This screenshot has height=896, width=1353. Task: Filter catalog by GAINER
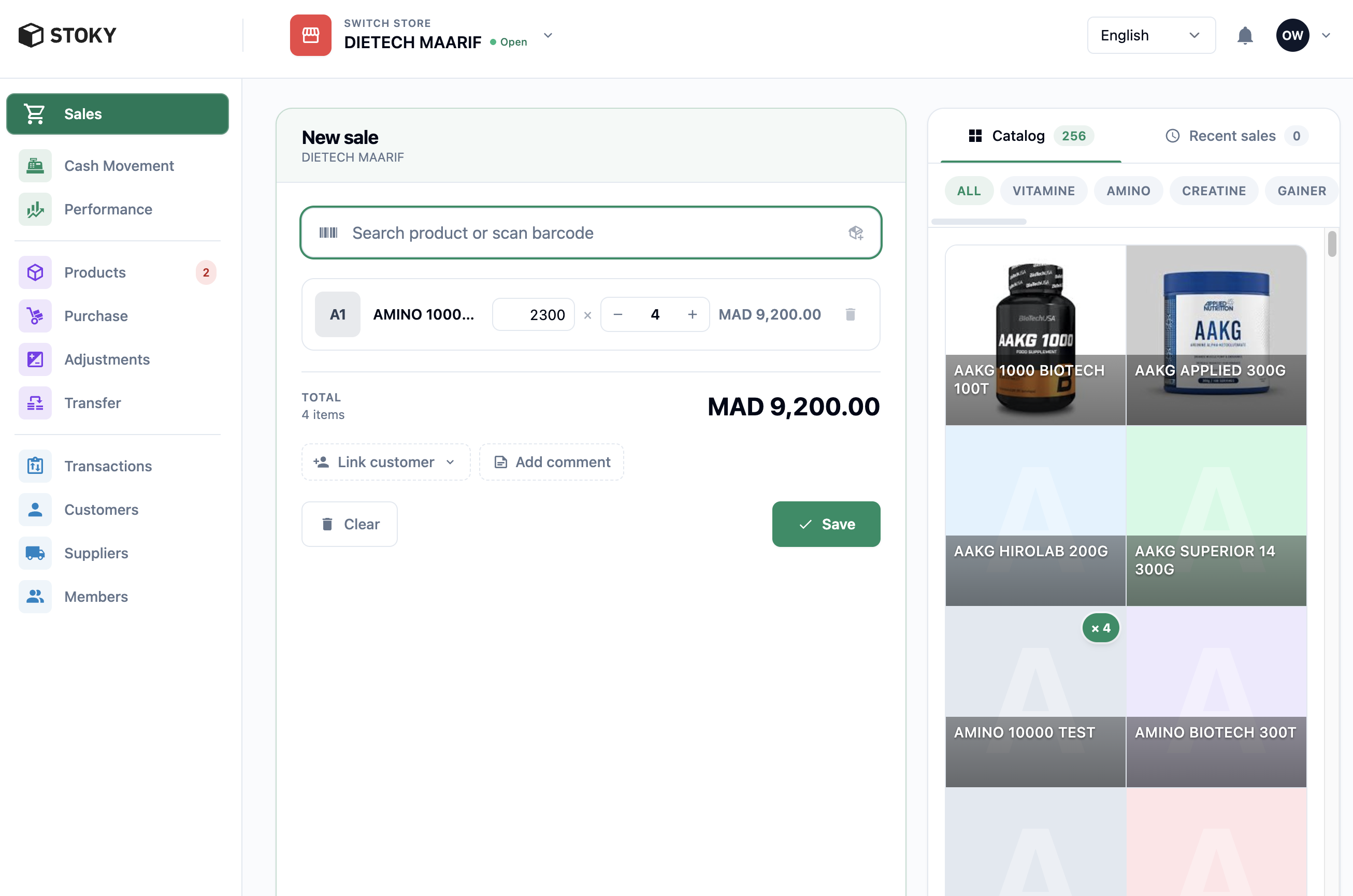1302,191
